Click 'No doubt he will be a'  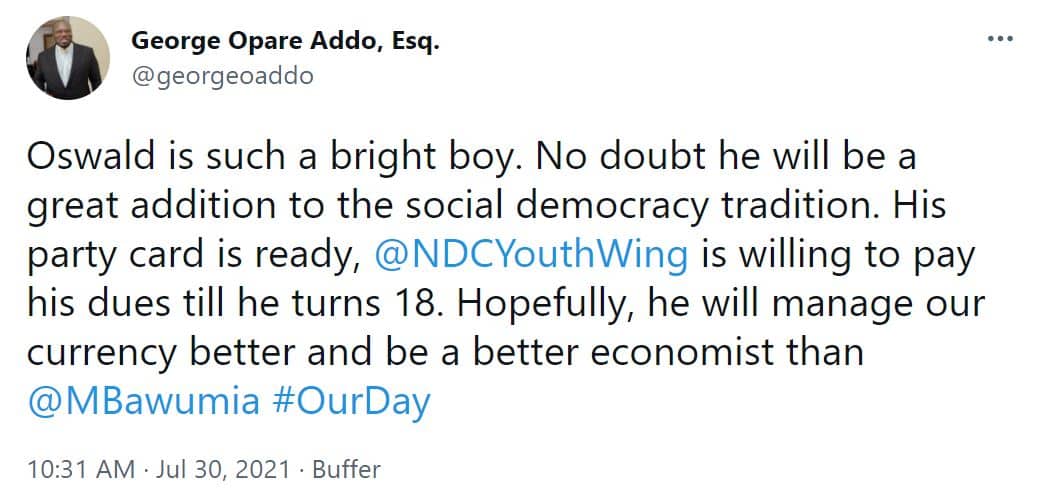point(726,158)
